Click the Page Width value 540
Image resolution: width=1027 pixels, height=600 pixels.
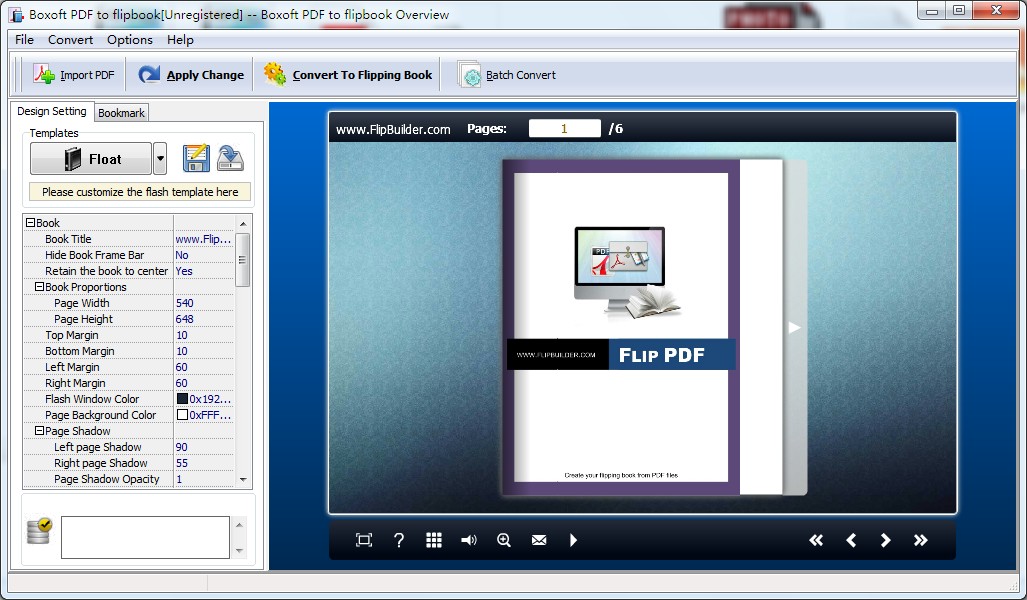click(204, 303)
